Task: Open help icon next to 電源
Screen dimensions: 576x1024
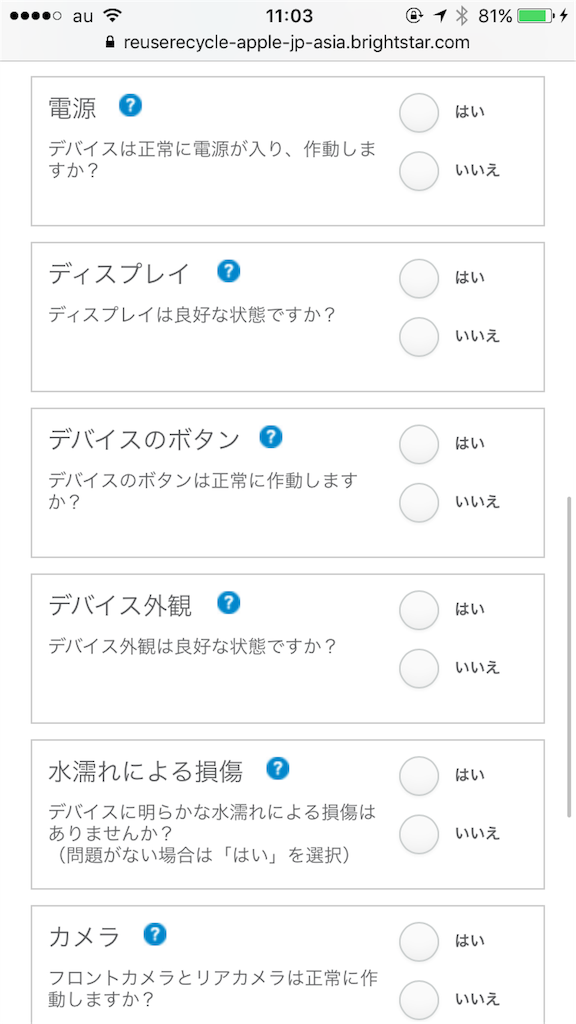Action: pos(131,105)
